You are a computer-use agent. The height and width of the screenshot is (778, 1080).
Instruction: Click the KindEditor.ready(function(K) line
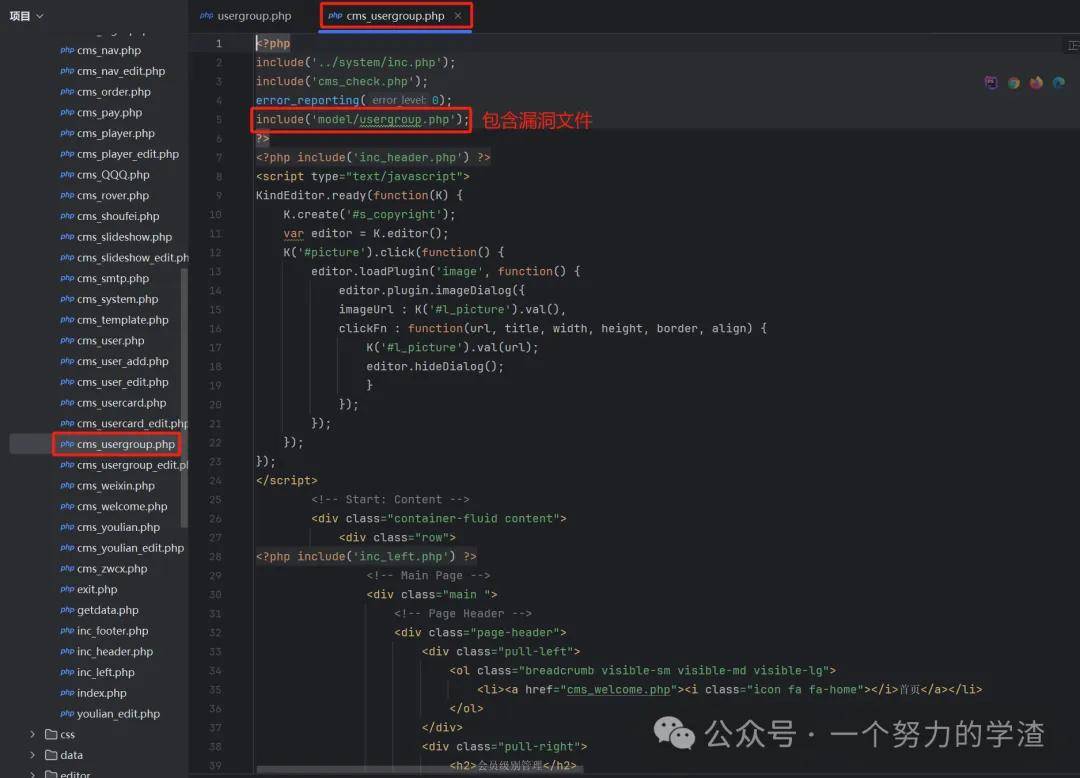(x=359, y=195)
